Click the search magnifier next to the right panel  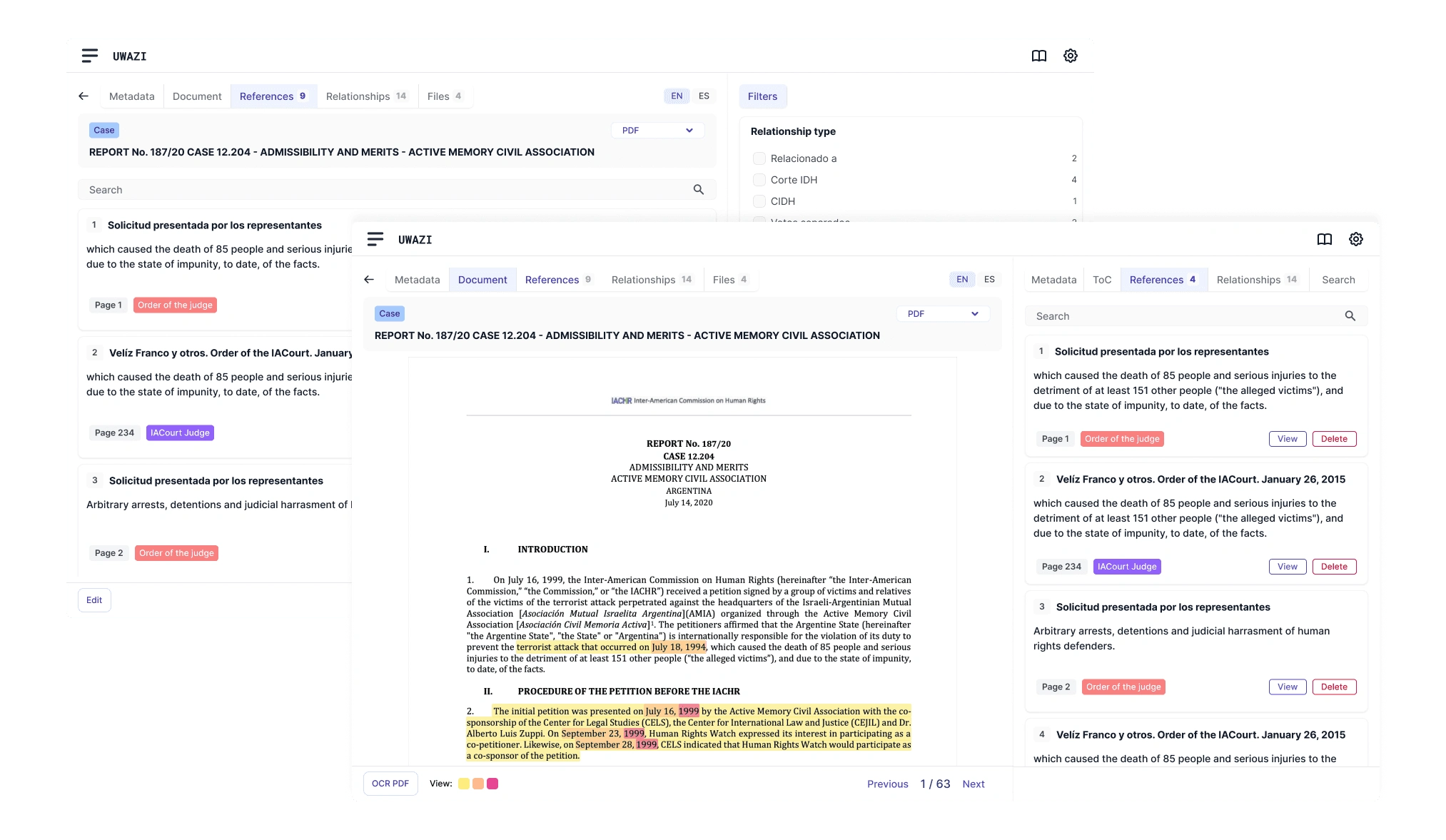pos(1350,315)
